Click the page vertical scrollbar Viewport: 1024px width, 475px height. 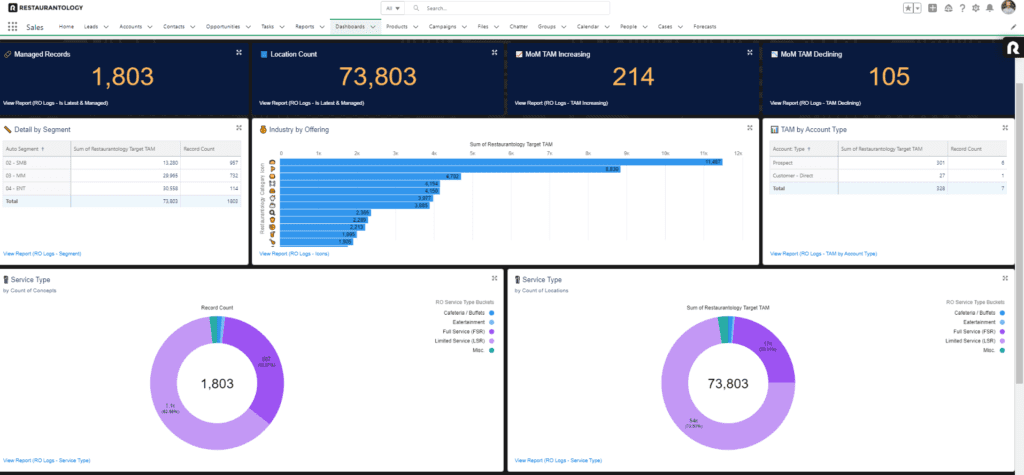pos(1019,222)
